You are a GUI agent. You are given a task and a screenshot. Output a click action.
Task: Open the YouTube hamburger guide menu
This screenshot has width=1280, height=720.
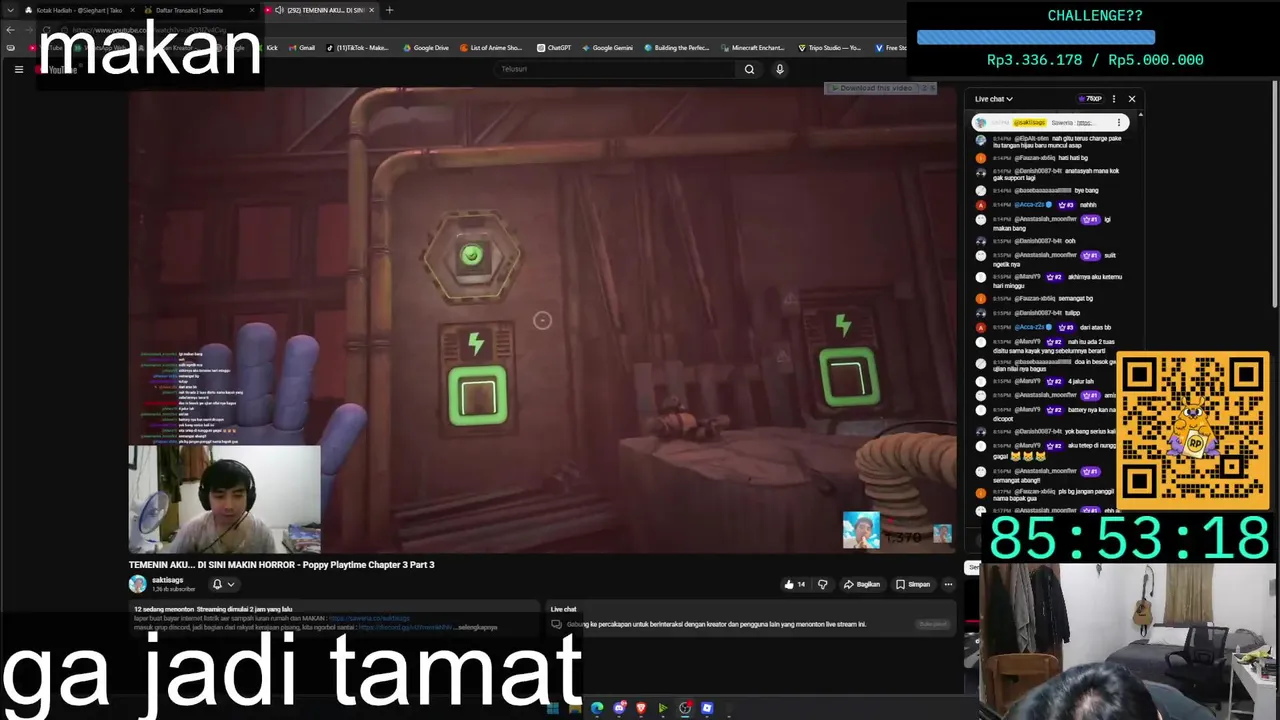[x=18, y=69]
